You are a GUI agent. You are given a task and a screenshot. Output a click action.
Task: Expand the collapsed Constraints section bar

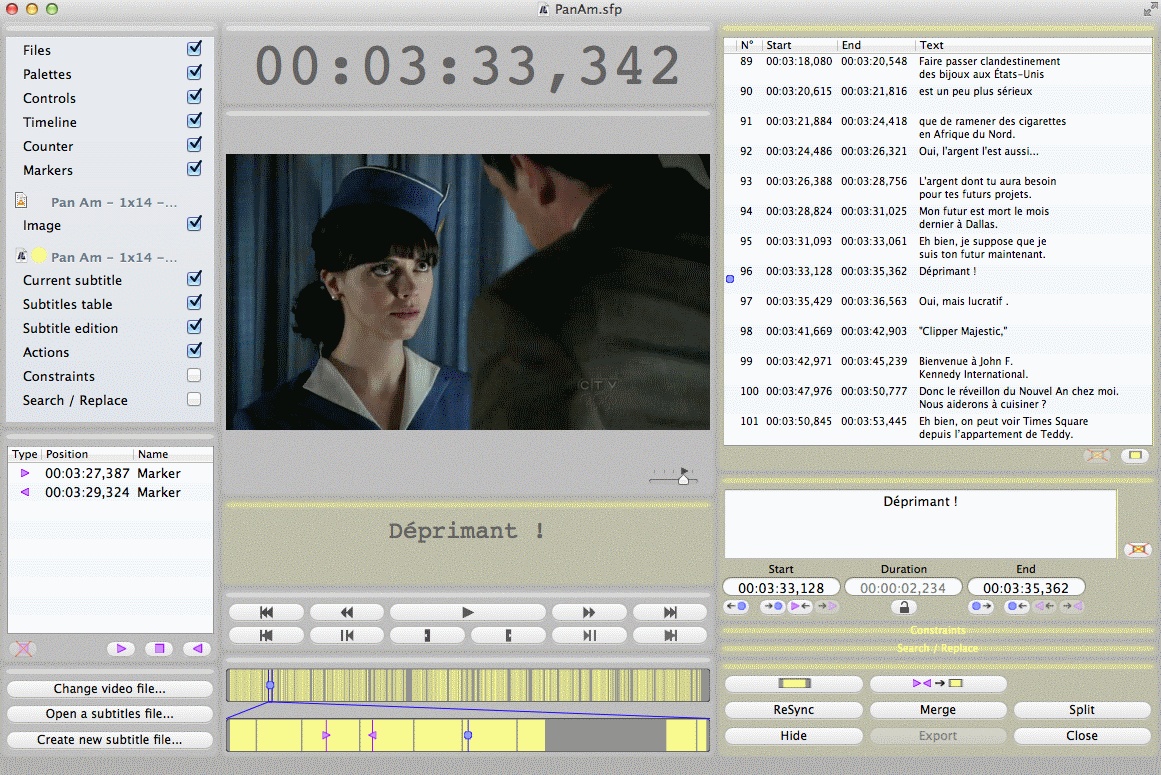(x=937, y=630)
